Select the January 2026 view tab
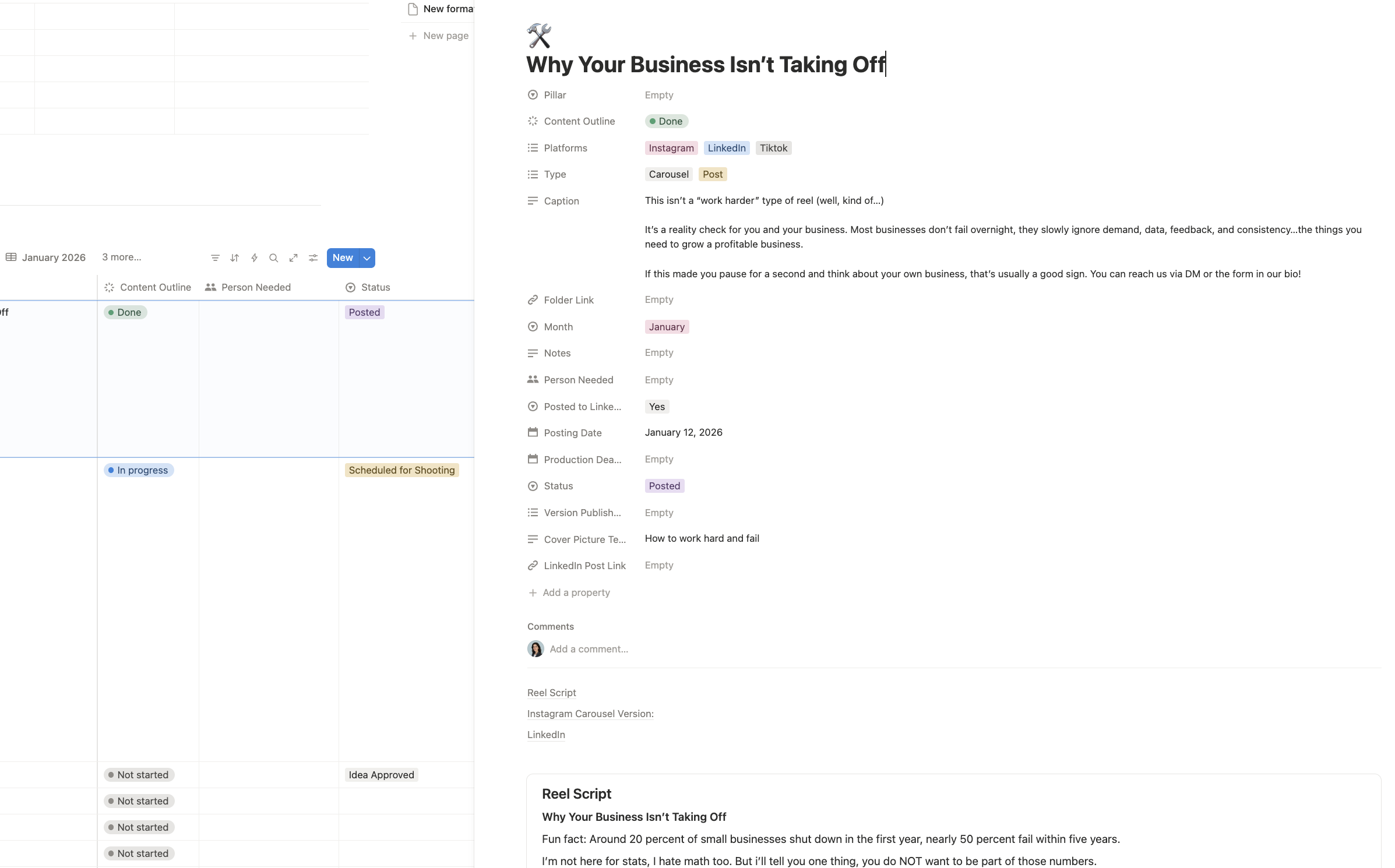Screen dimensions: 1395x868 pyautogui.click(x=46, y=257)
